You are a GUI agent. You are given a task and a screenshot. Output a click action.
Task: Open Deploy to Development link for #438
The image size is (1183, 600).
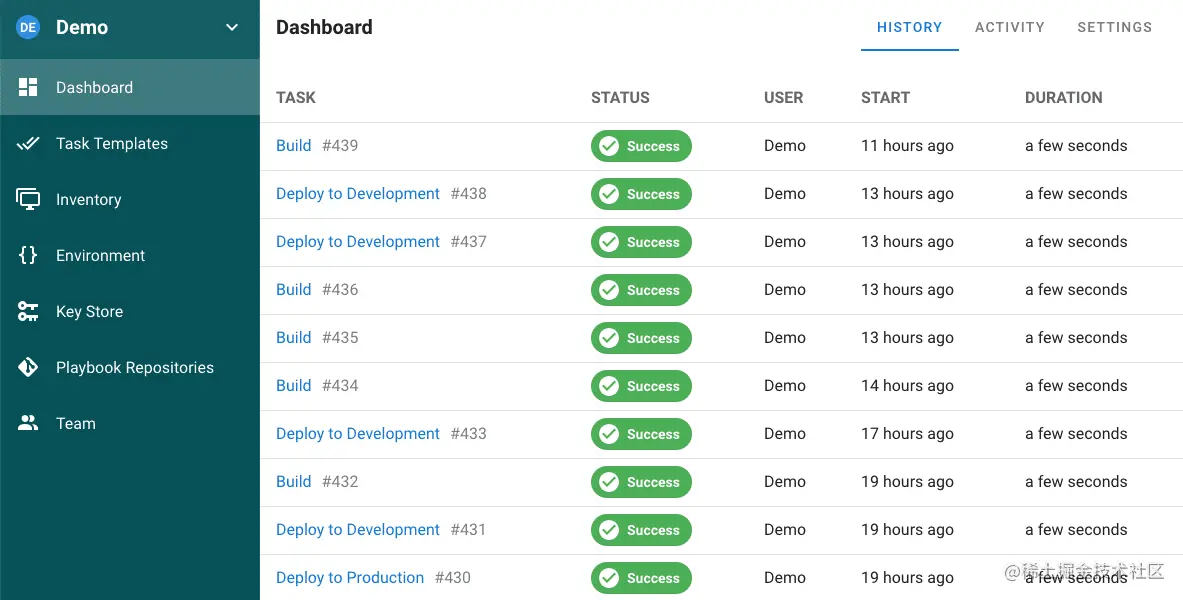[358, 194]
